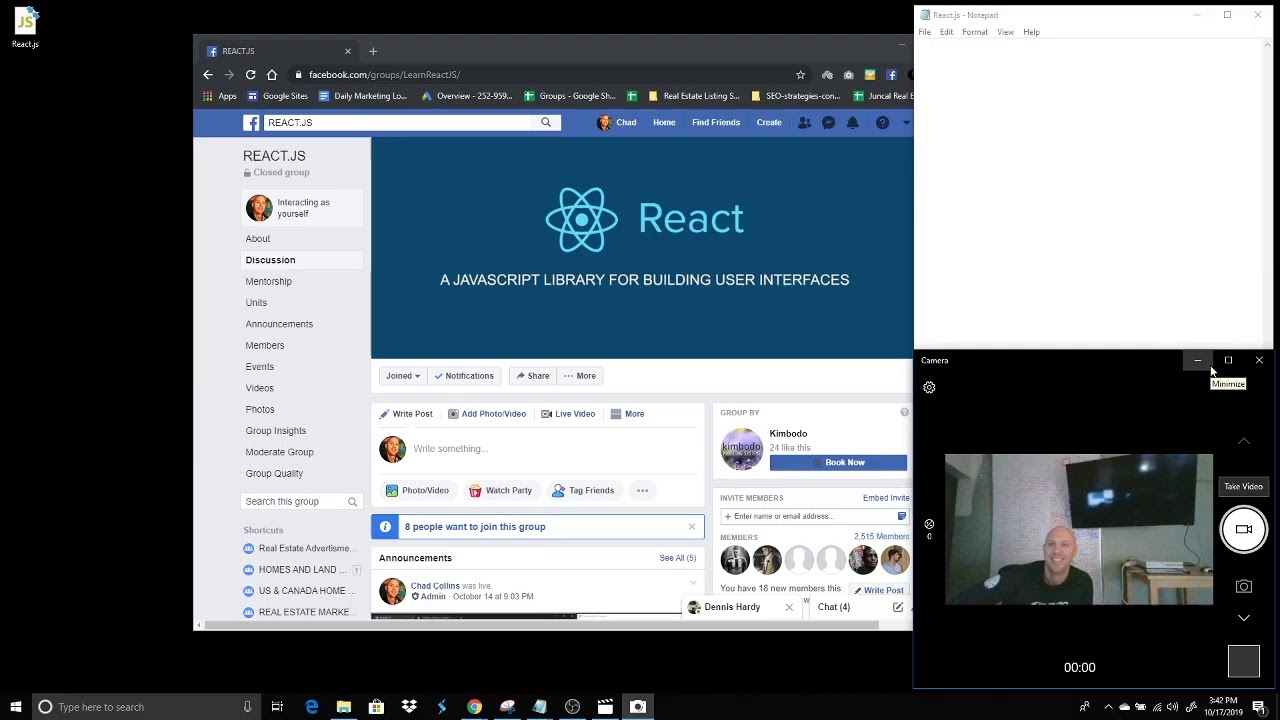Open the About section of the group
Viewport: 1280px width, 720px height.
coord(257,239)
